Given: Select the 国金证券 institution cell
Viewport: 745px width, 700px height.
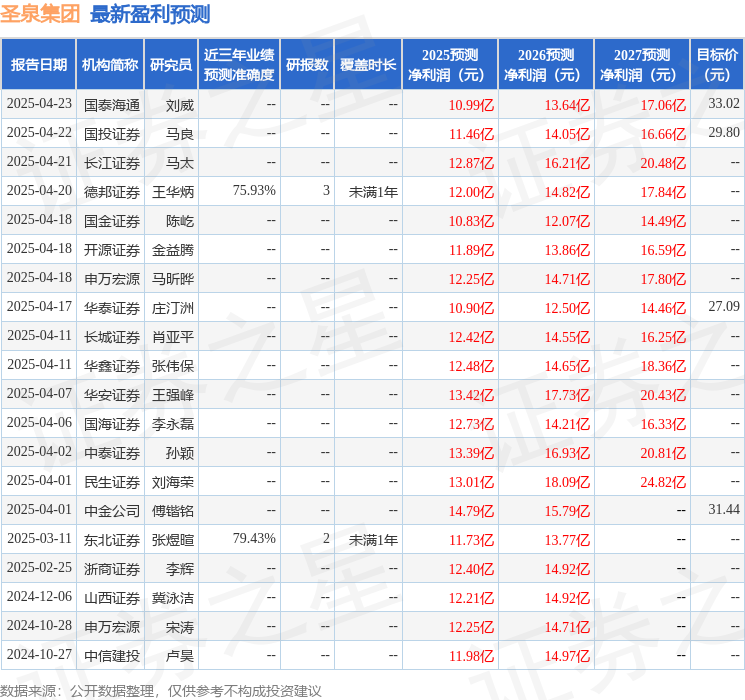Looking at the screenshot, I should click(x=112, y=221).
